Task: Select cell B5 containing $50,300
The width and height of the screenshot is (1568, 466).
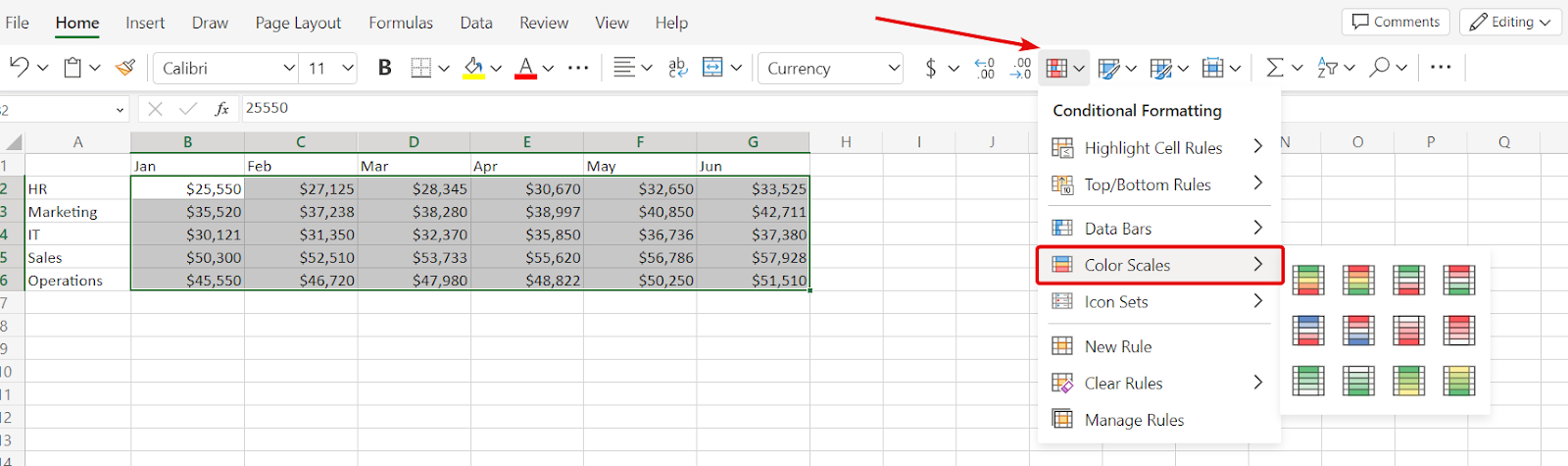Action: (x=187, y=258)
